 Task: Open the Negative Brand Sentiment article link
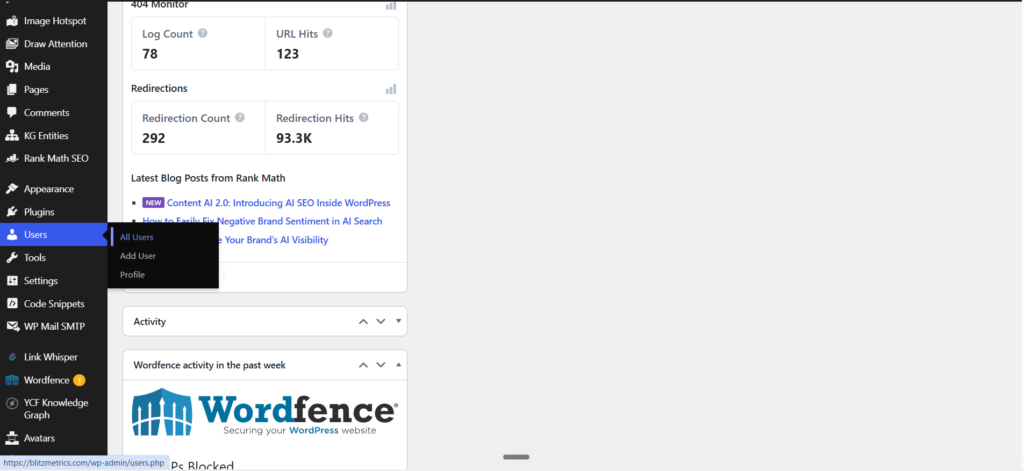[263, 221]
